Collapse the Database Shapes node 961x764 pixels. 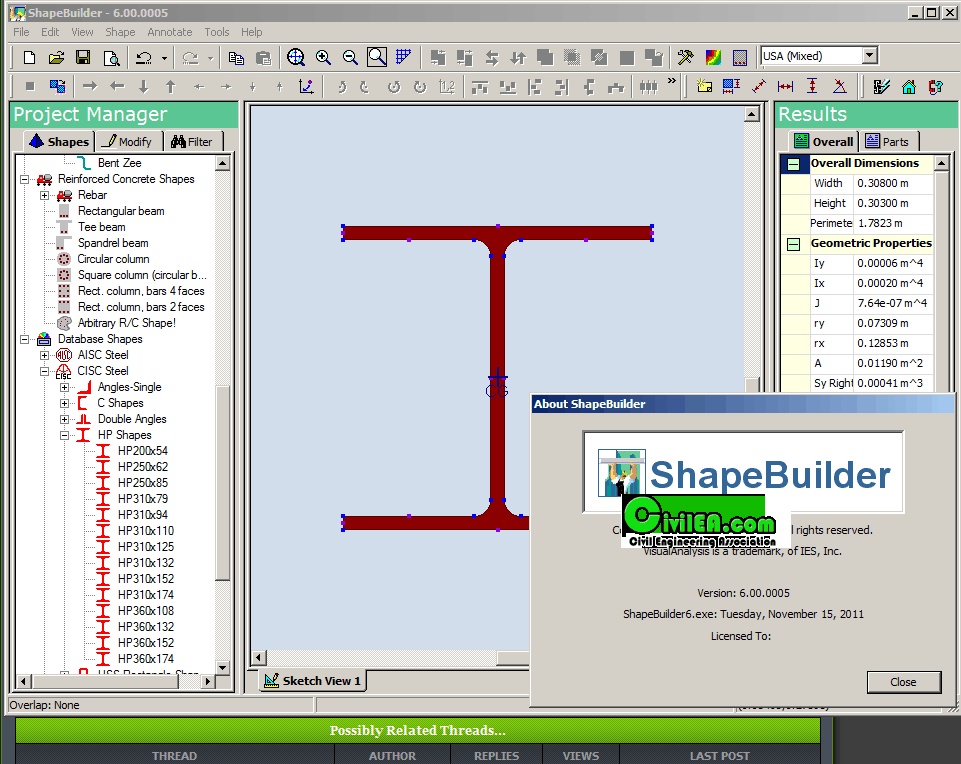pos(25,339)
